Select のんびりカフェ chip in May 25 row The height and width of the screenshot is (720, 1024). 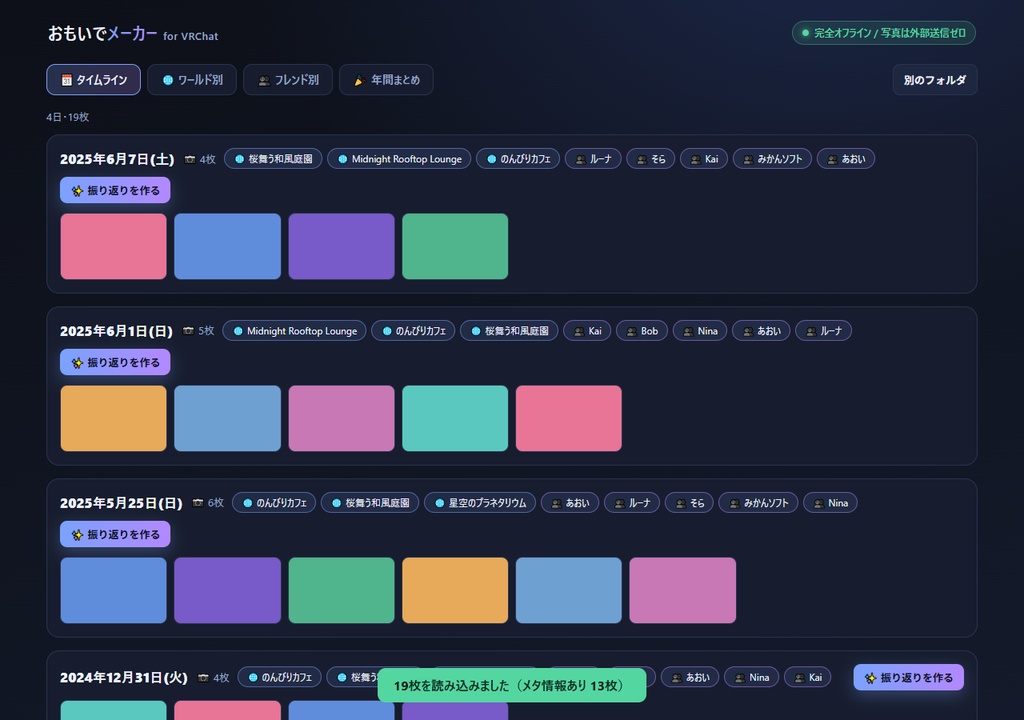point(274,502)
